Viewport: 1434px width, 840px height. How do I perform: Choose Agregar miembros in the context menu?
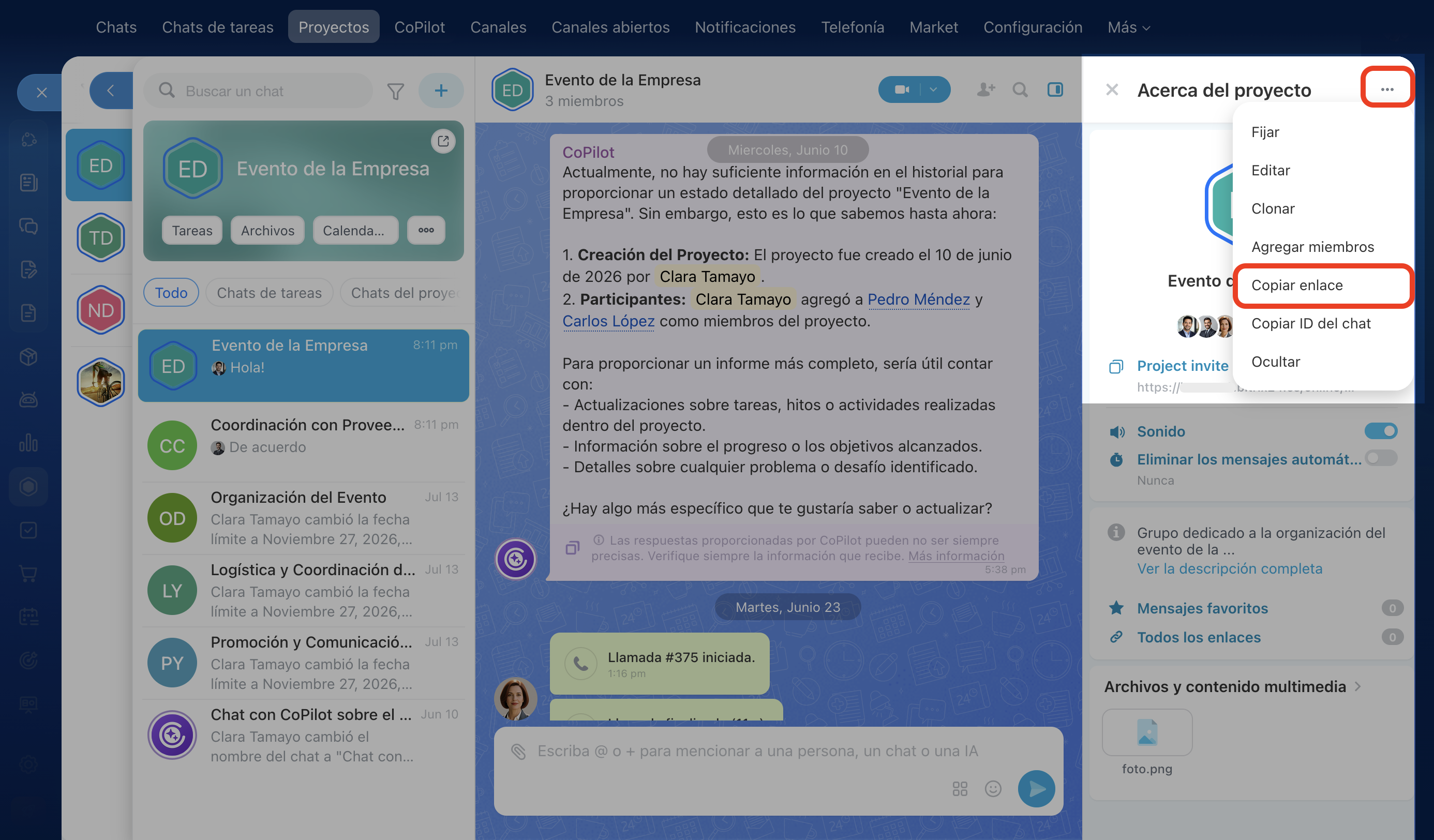pyautogui.click(x=1312, y=246)
